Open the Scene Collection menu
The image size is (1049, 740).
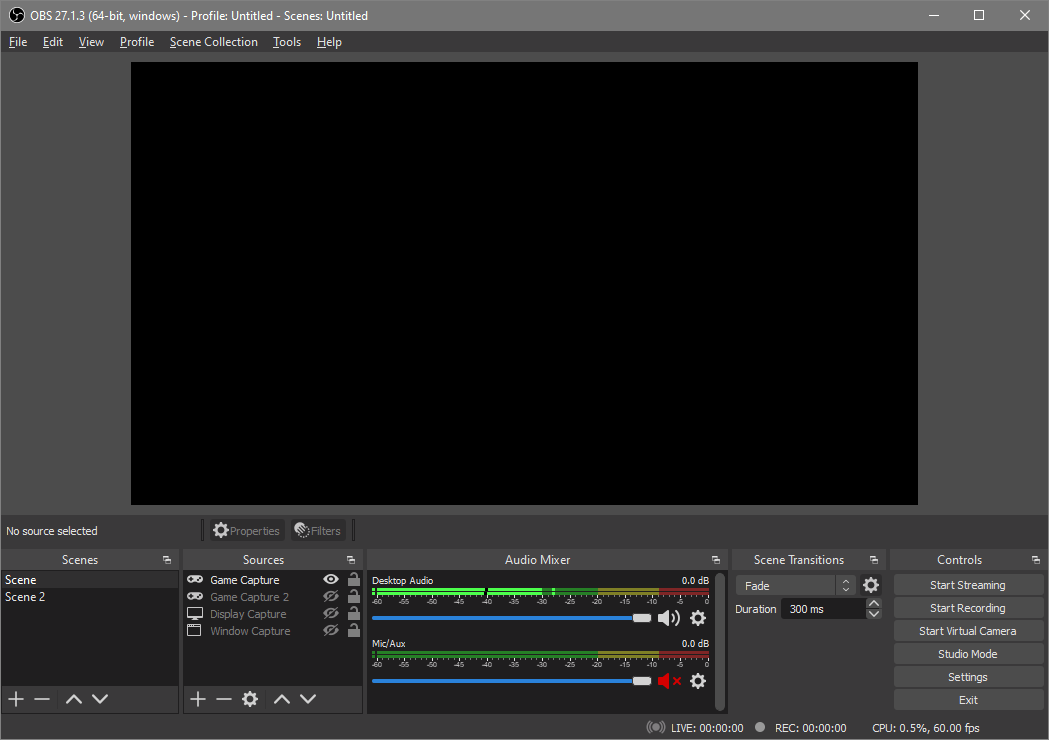coord(213,42)
